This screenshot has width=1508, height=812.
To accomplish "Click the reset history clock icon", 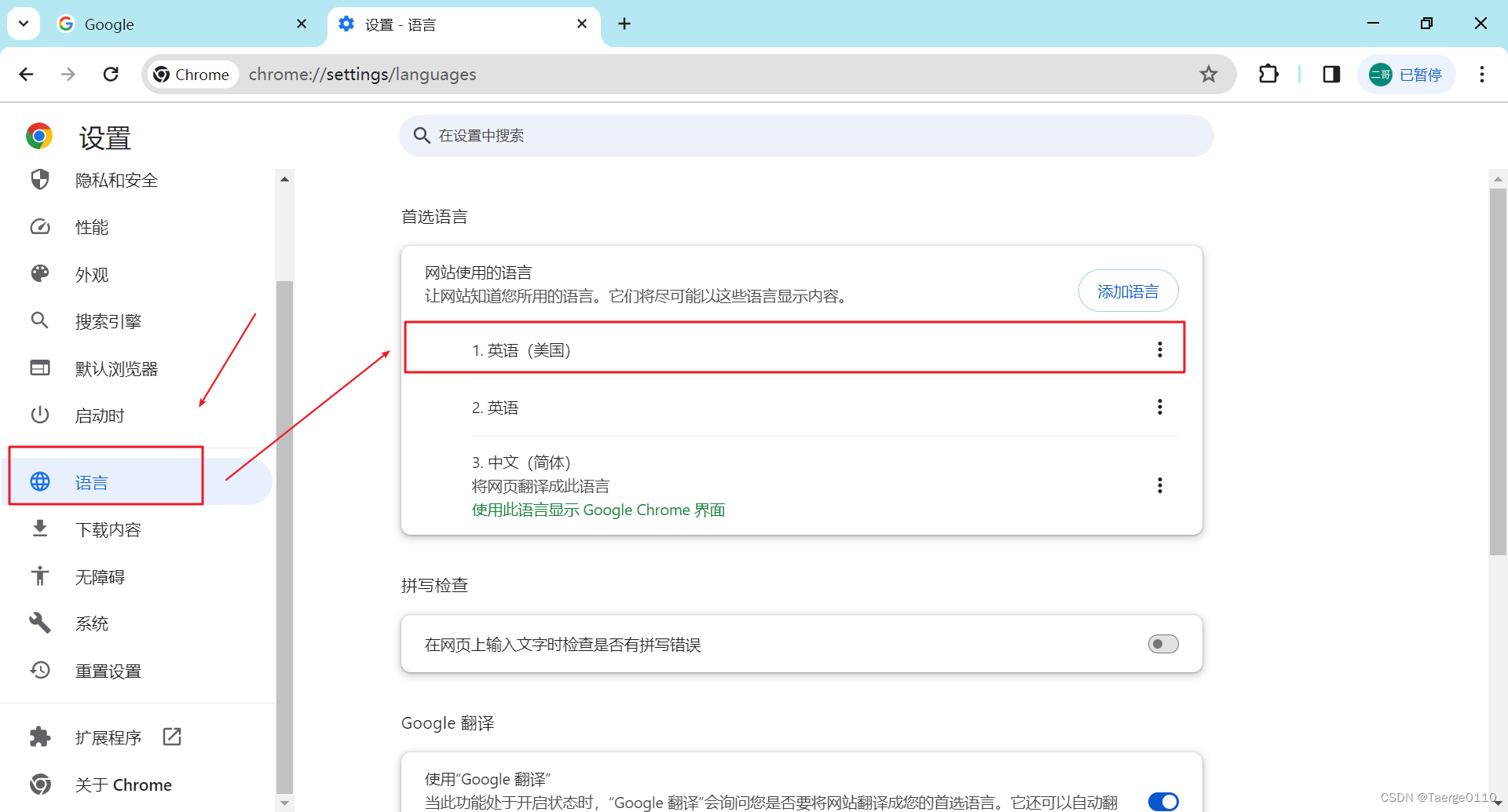I will (40, 670).
